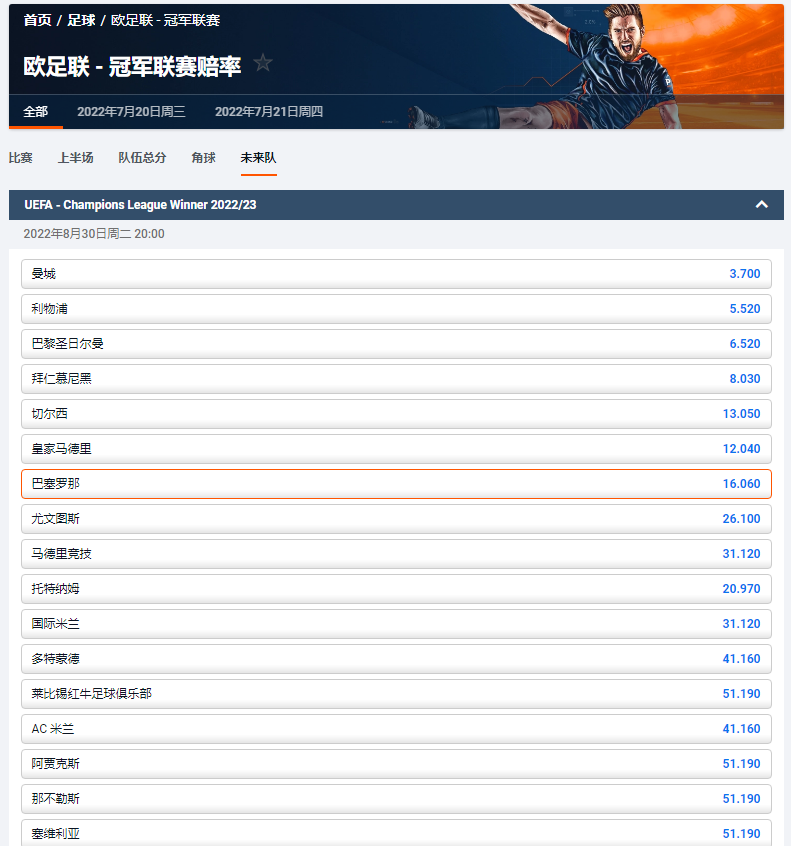Image resolution: width=791 pixels, height=846 pixels.
Task: Select 皇家马德里 odds 12.040
Action: 396,449
